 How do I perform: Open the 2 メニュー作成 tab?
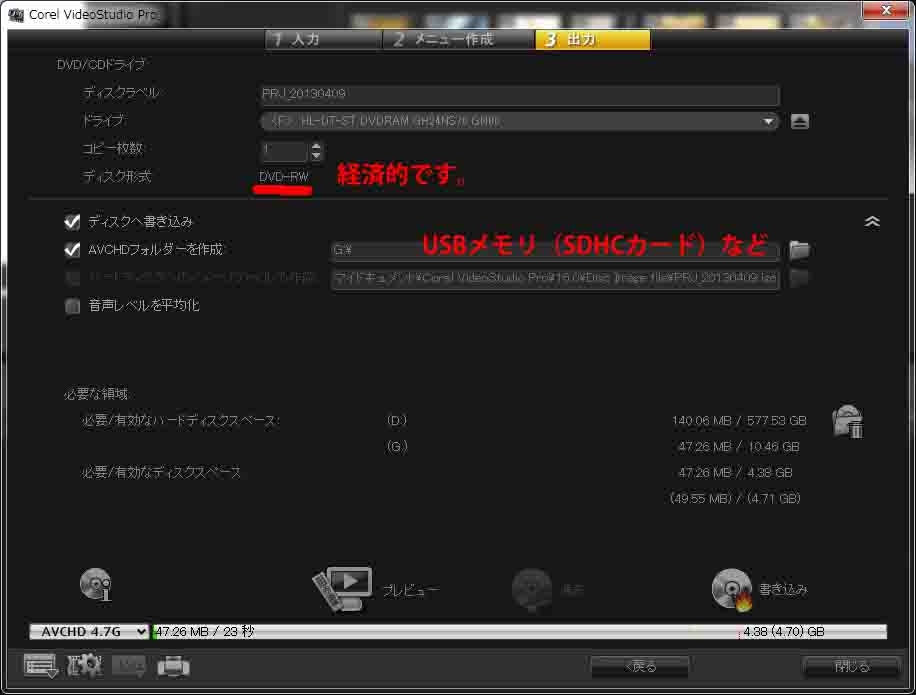pos(459,40)
